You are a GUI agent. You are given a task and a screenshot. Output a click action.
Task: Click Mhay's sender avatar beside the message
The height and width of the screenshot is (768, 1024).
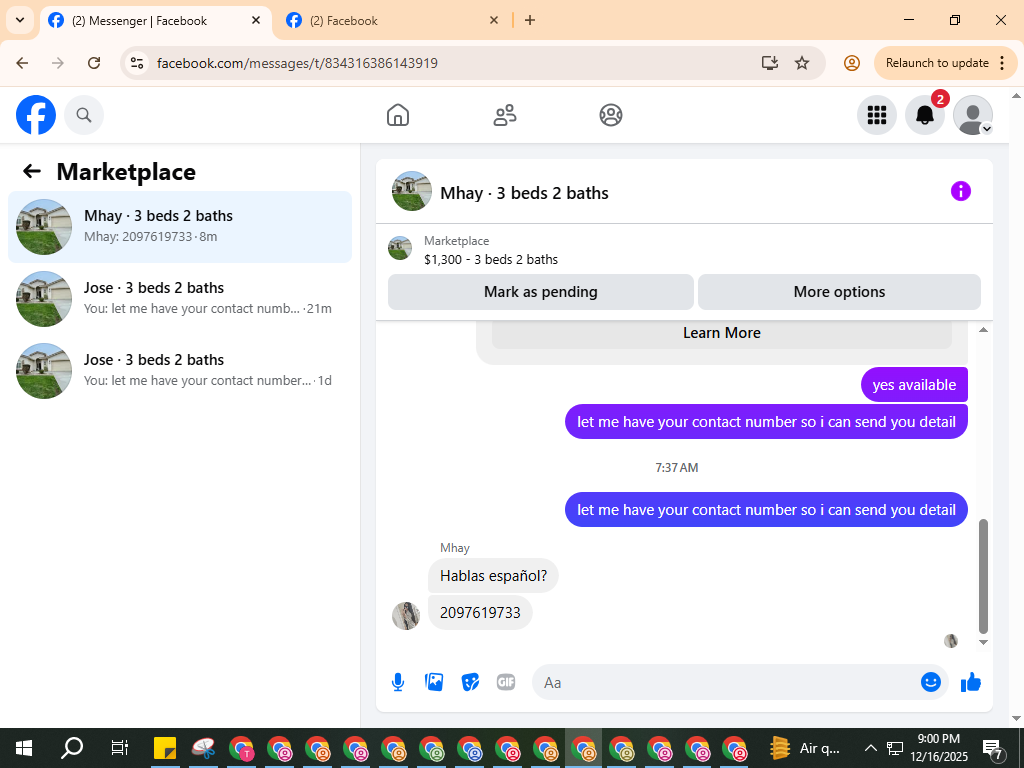406,616
